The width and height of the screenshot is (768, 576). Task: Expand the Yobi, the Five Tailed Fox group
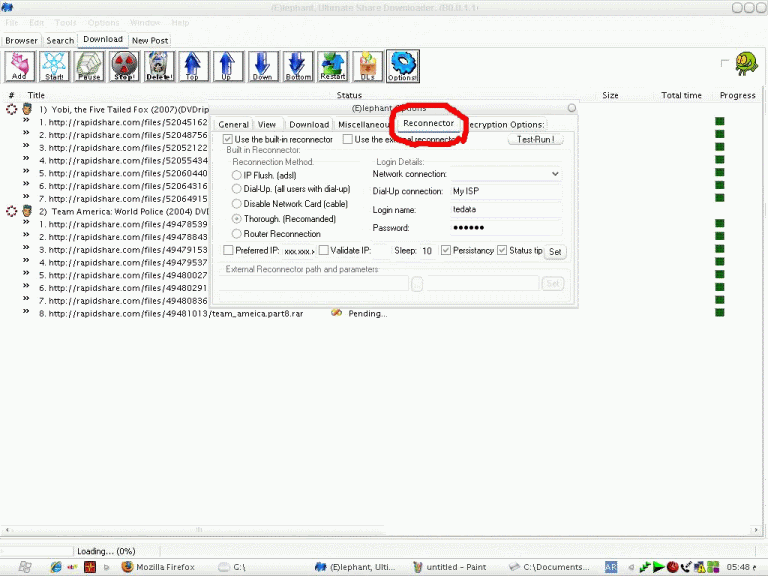(x=12, y=109)
